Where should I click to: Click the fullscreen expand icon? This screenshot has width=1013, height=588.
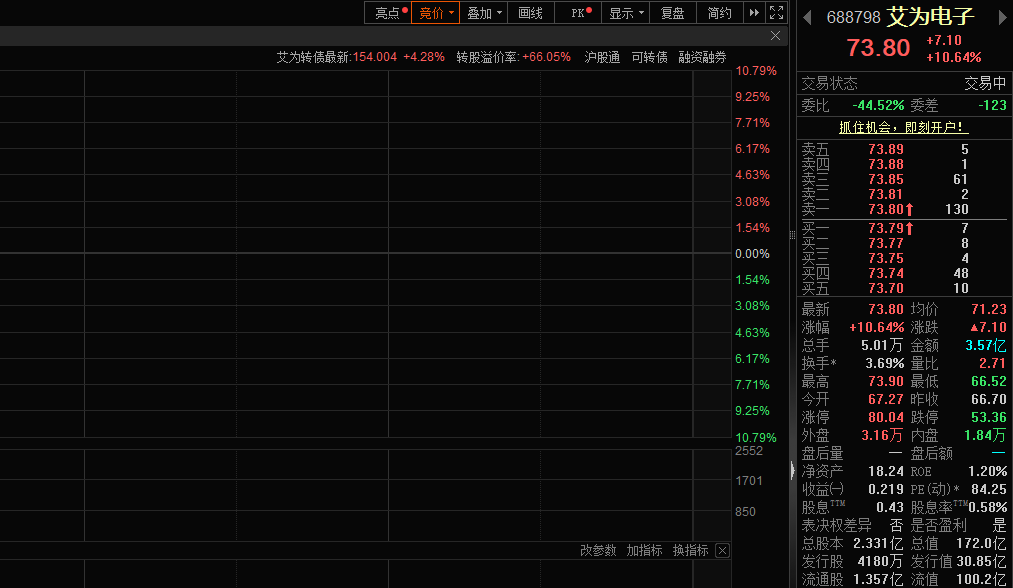point(777,13)
